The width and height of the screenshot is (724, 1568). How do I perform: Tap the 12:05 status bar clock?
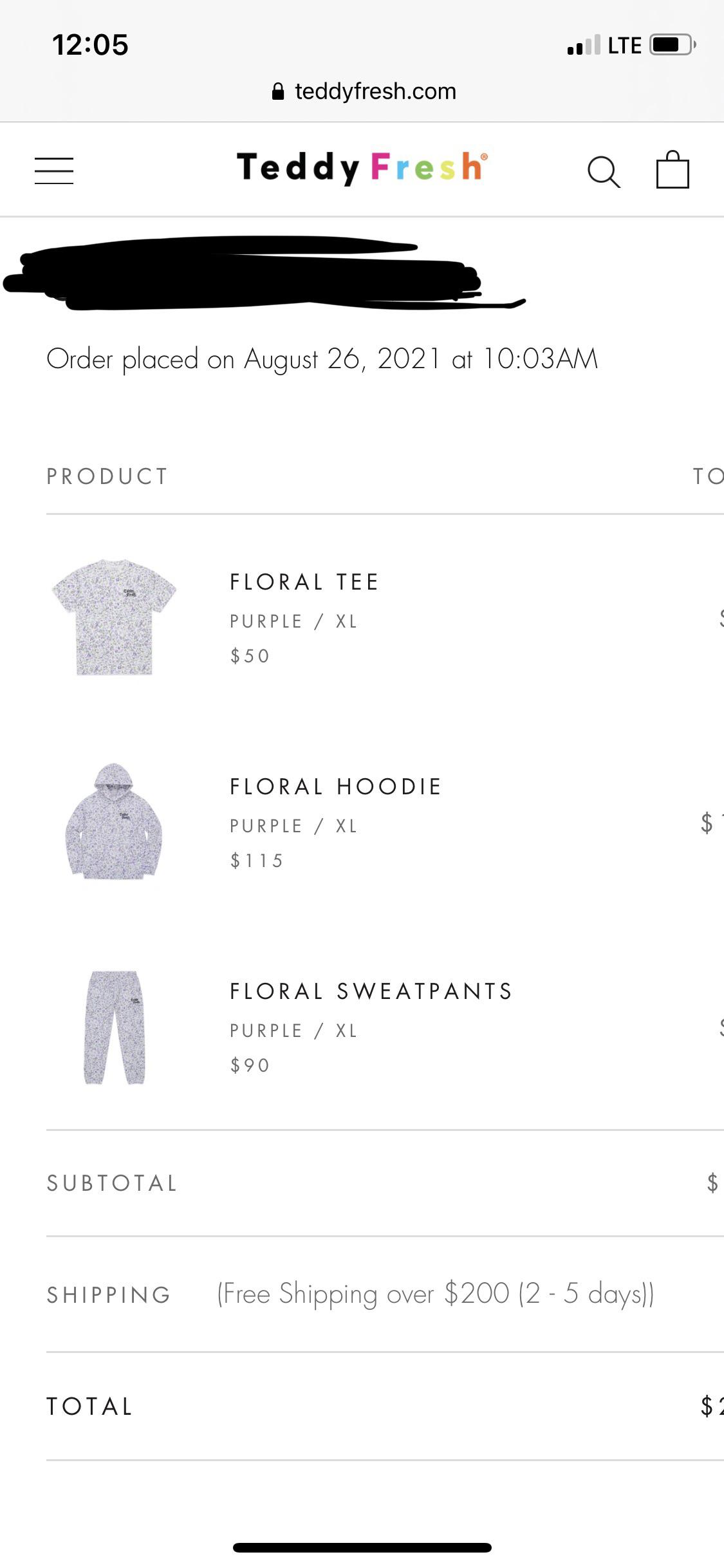(x=90, y=45)
